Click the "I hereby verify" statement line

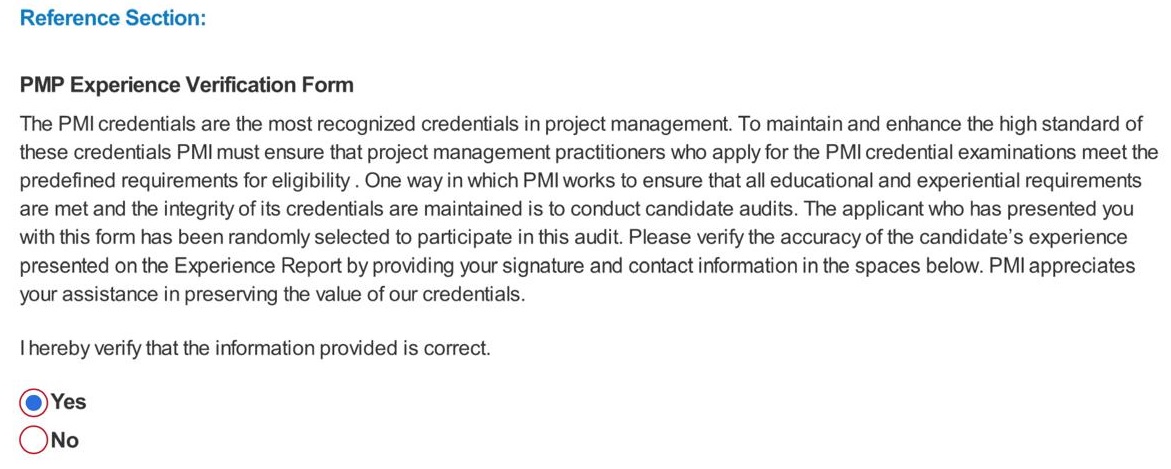255,350
